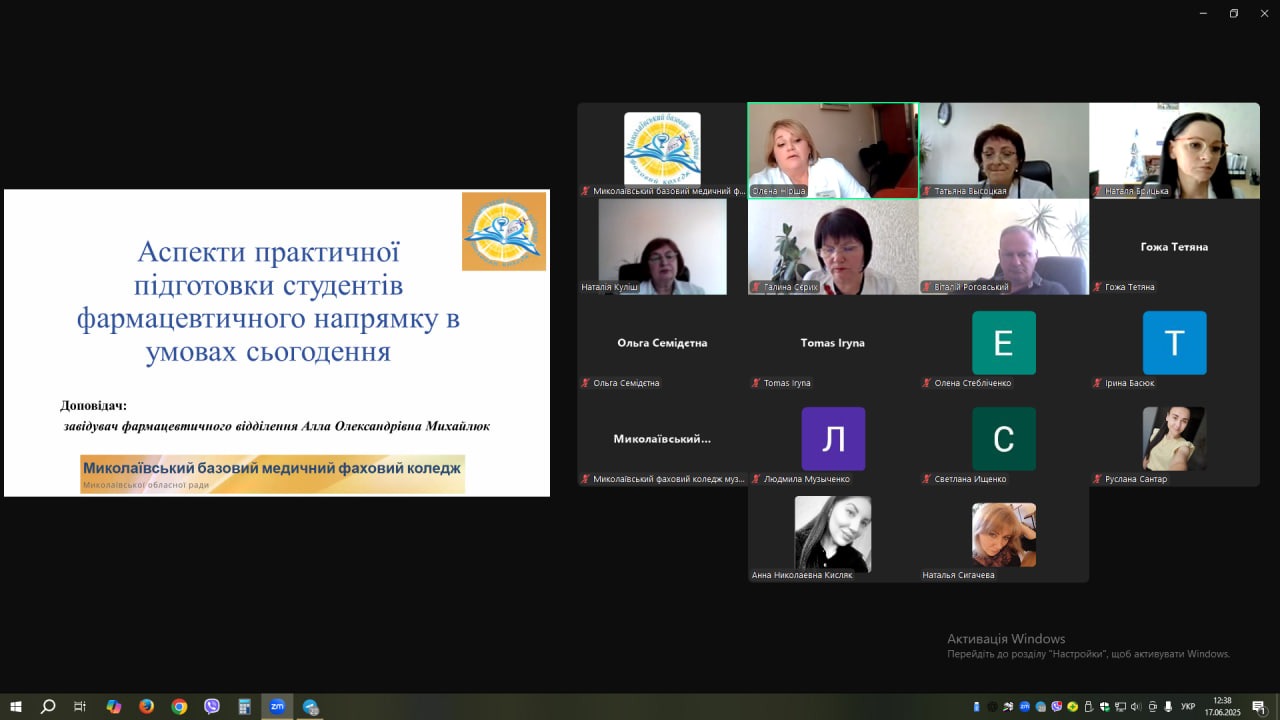1280x720 pixels.
Task: Open the Copilot icon in the taskbar
Action: pos(113,706)
